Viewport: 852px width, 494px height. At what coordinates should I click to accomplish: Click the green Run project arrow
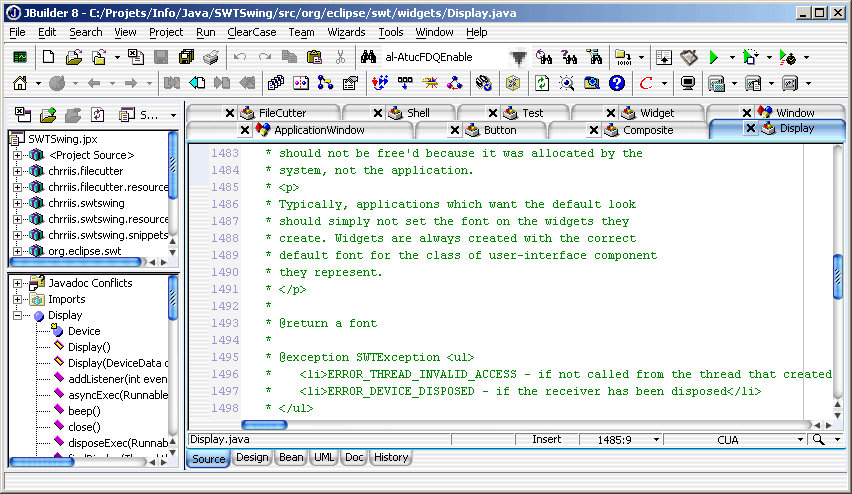pyautogui.click(x=714, y=57)
